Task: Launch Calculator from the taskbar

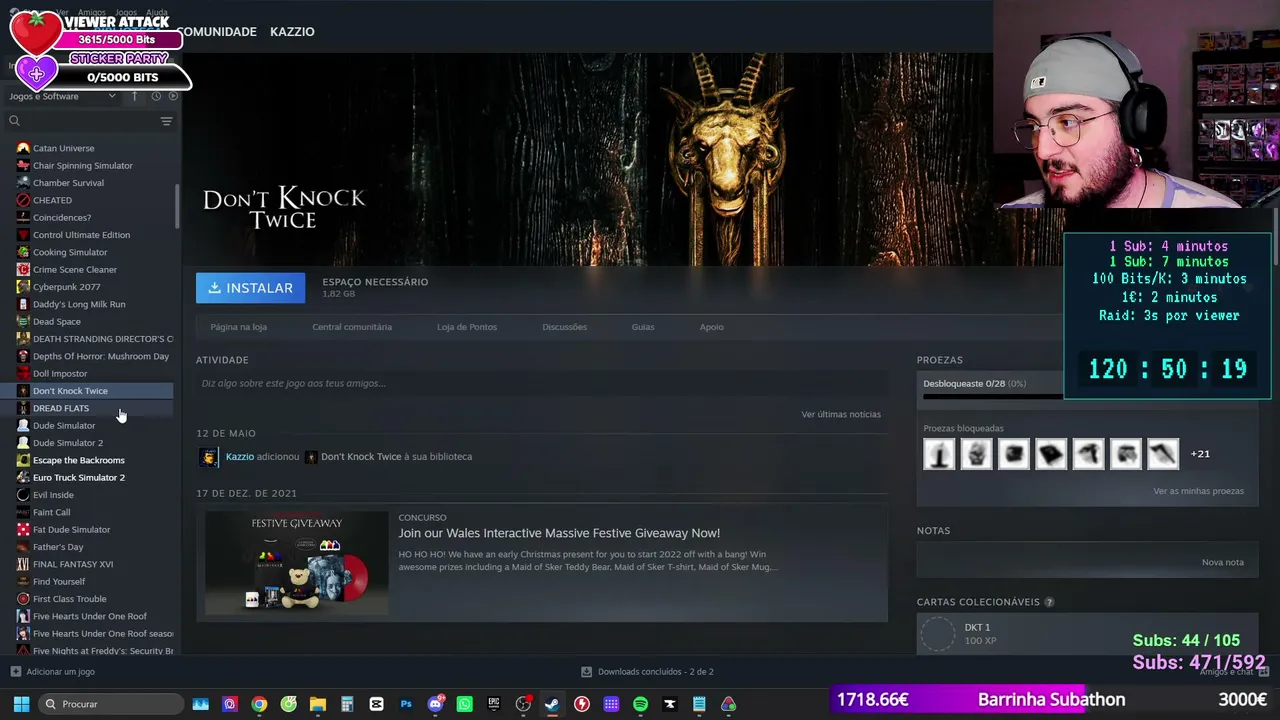Action: [x=347, y=704]
